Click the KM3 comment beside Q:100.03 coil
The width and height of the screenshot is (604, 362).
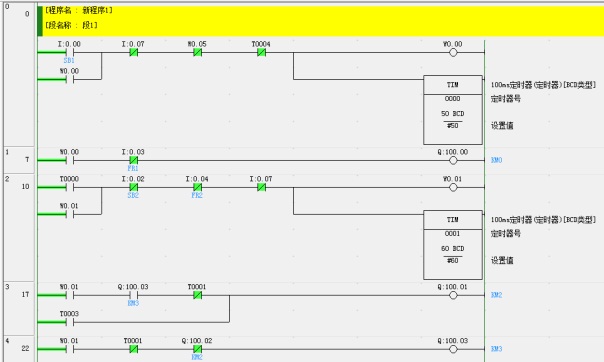(497, 349)
